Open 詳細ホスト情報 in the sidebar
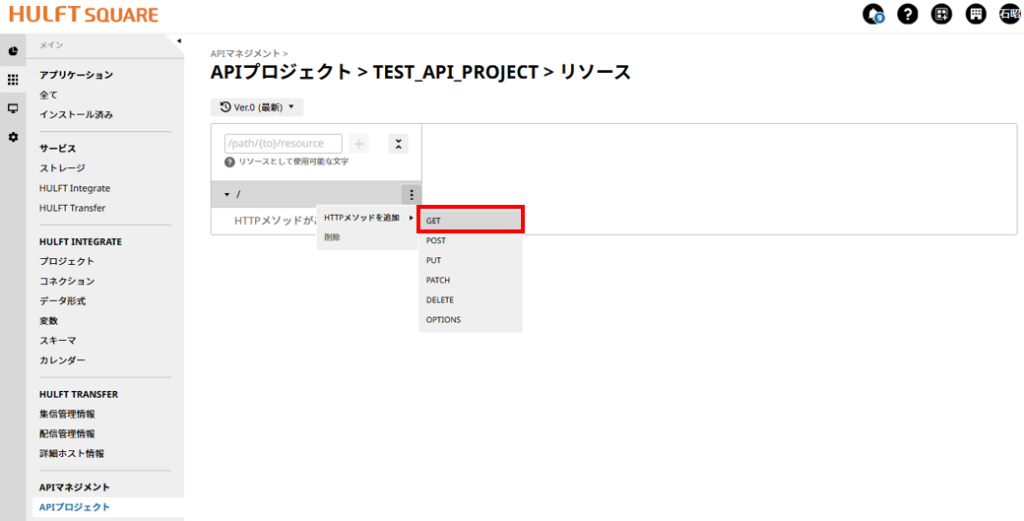 (x=71, y=453)
